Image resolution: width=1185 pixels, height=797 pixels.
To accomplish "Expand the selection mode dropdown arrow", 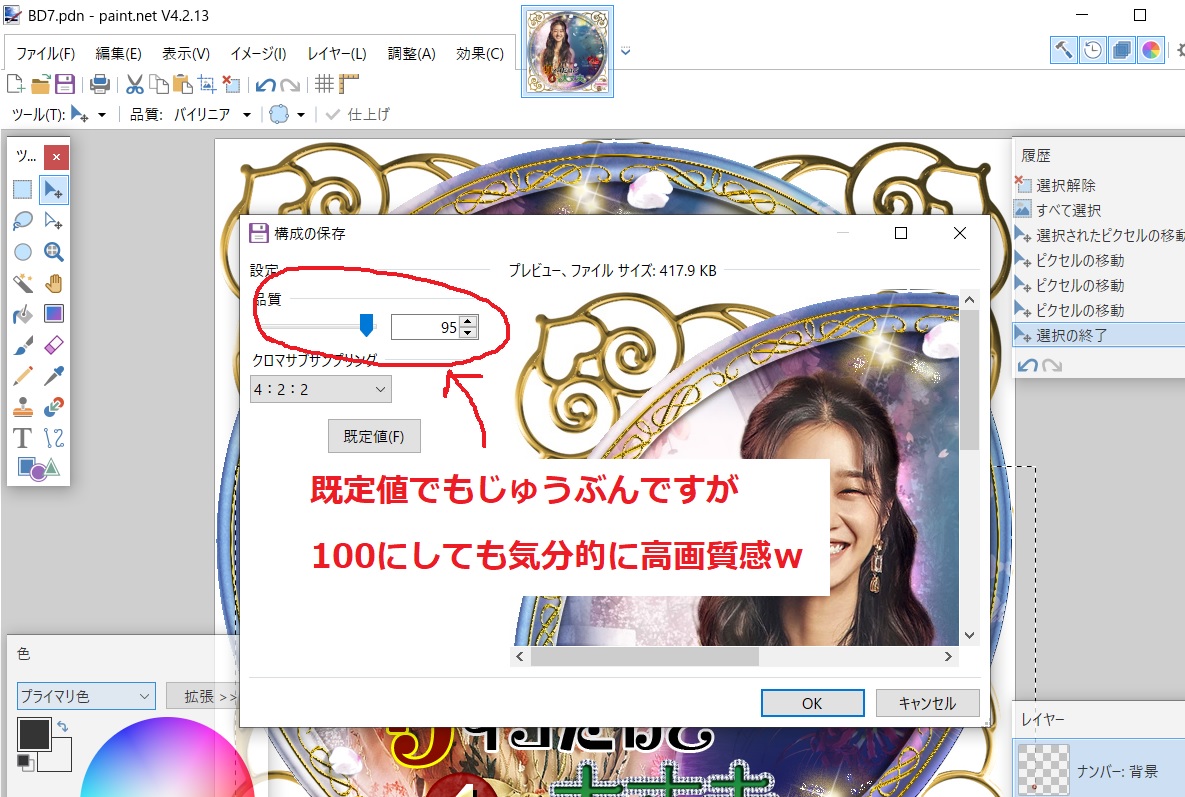I will tap(301, 115).
